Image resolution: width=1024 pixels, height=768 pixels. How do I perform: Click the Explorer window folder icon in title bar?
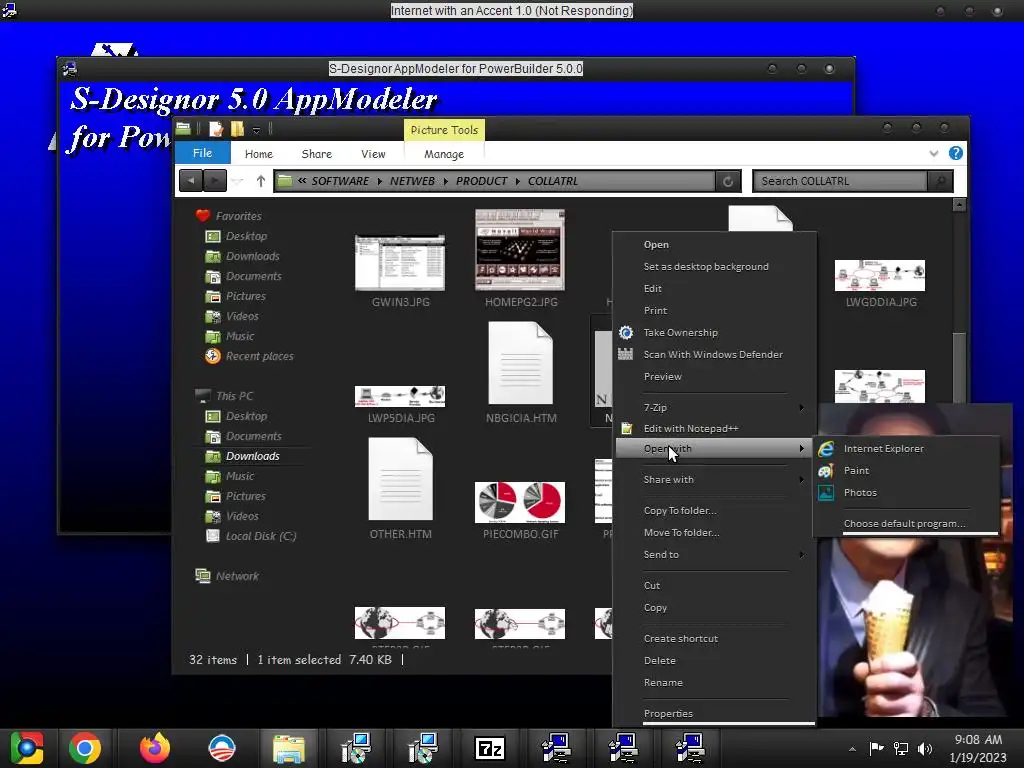[x=184, y=129]
